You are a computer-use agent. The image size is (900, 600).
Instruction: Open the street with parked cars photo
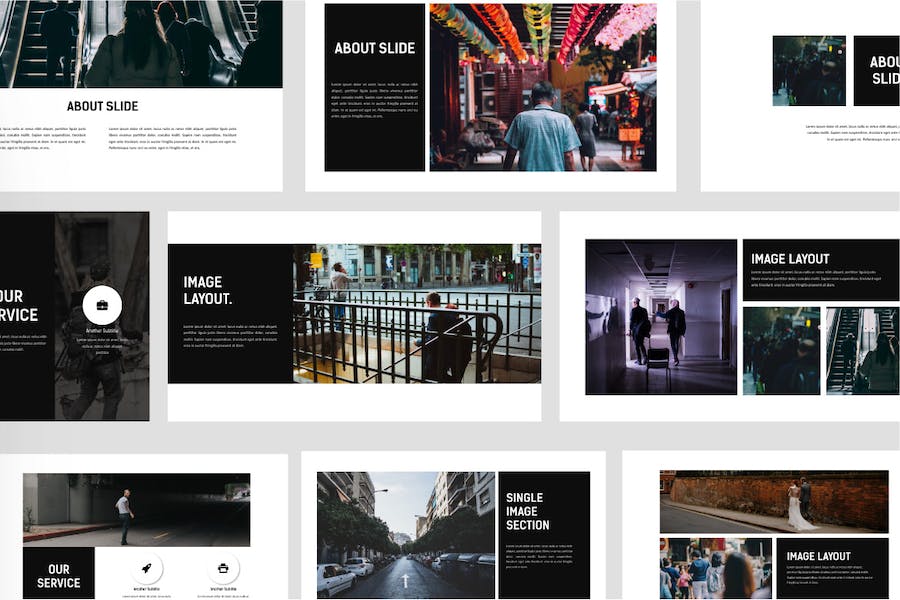tap(406, 535)
